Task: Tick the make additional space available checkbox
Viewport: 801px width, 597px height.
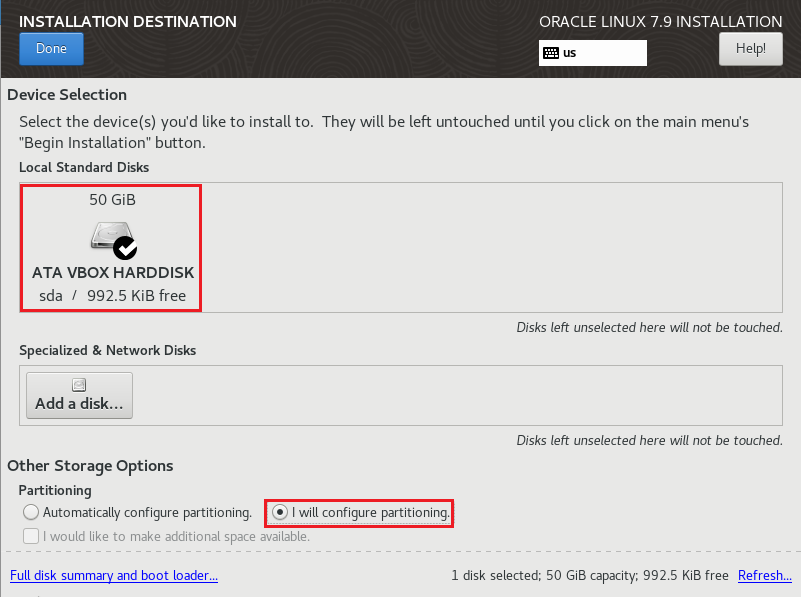Action: pos(31,536)
